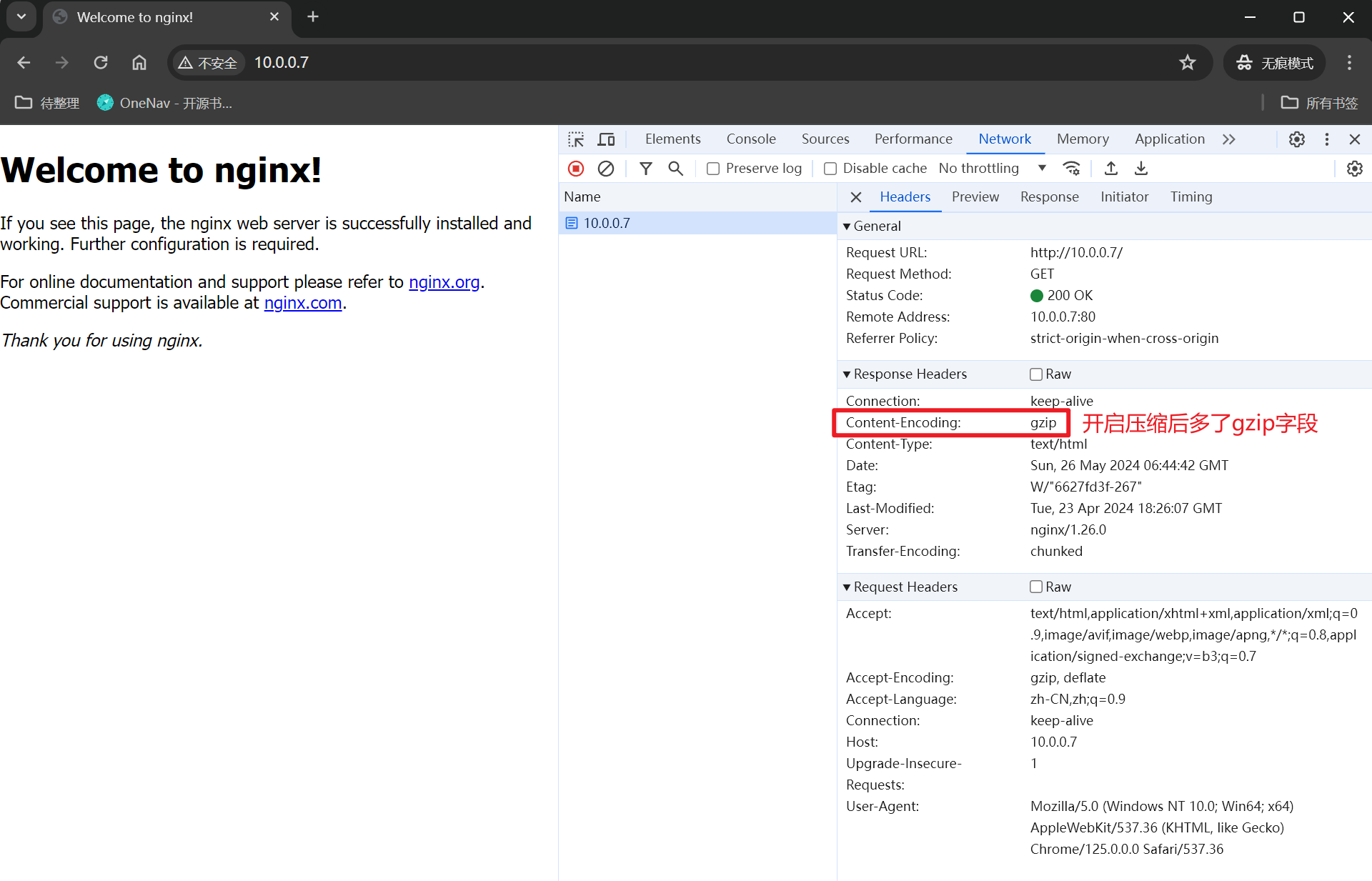Activate the inspect element picker

(x=576, y=139)
